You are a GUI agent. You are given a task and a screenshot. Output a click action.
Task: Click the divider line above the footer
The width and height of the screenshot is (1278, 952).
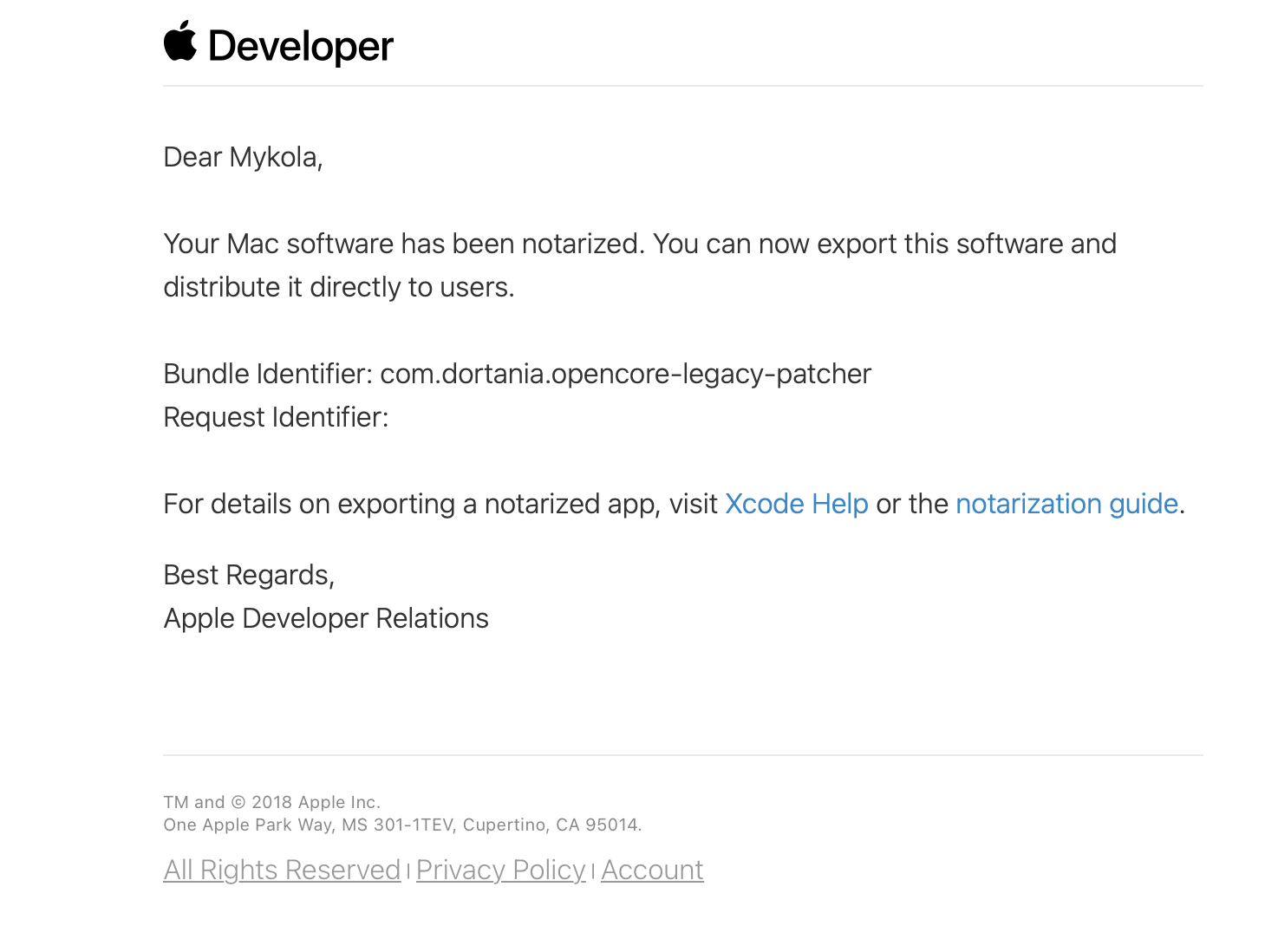(x=682, y=755)
